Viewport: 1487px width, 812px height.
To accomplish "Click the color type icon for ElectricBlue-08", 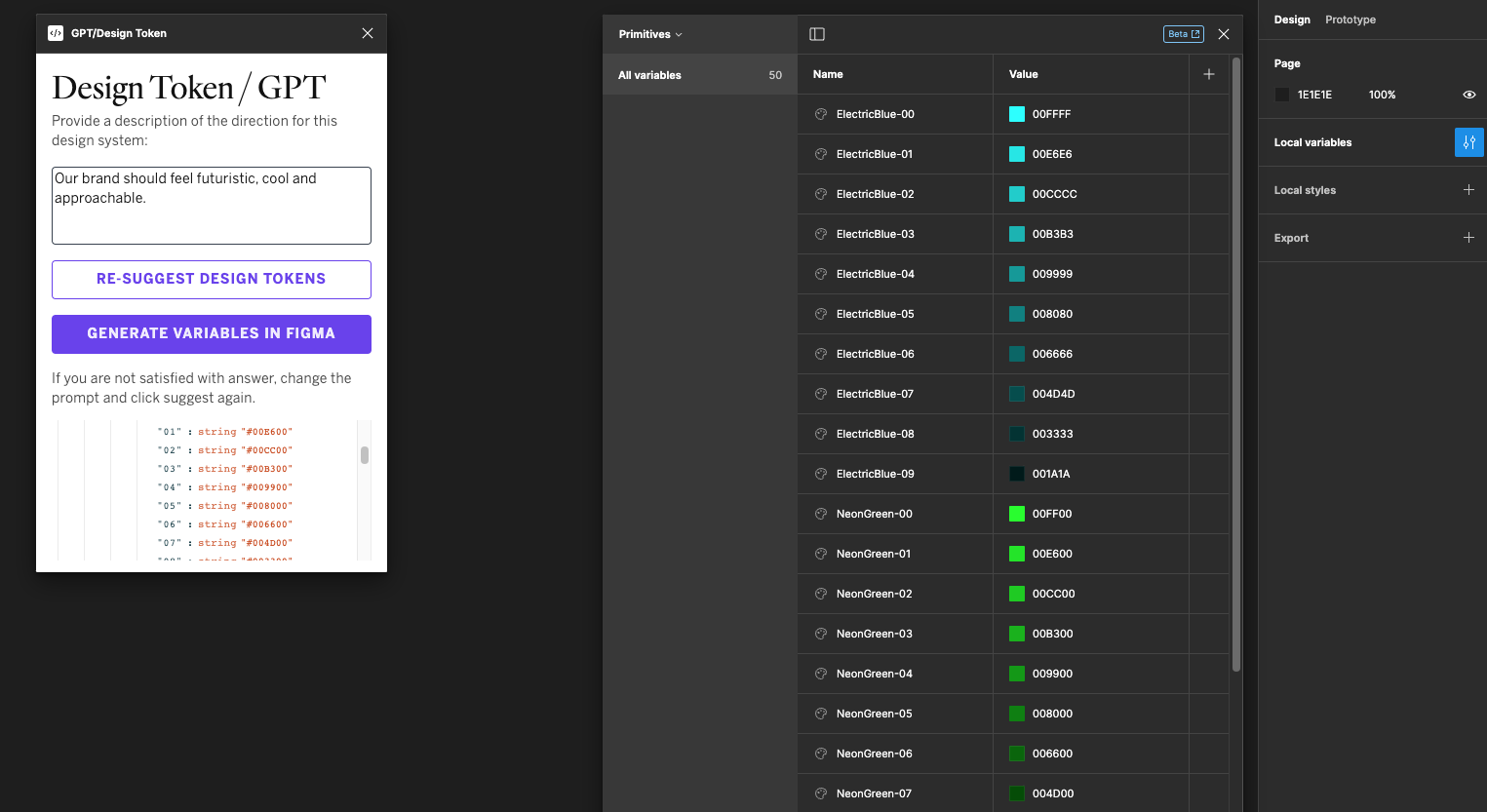I will tap(821, 434).
